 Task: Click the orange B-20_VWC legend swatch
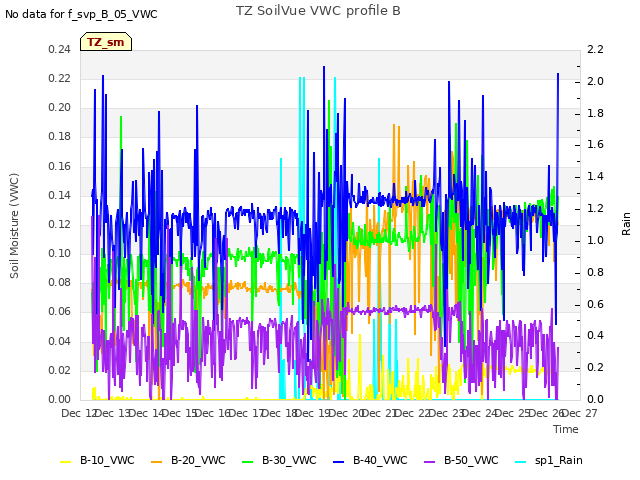(x=157, y=461)
